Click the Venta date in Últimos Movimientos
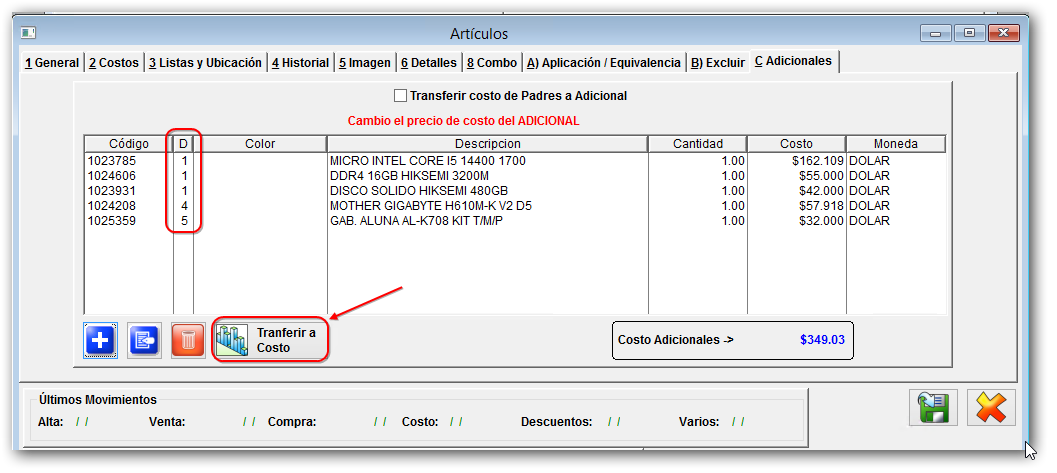 [249, 422]
